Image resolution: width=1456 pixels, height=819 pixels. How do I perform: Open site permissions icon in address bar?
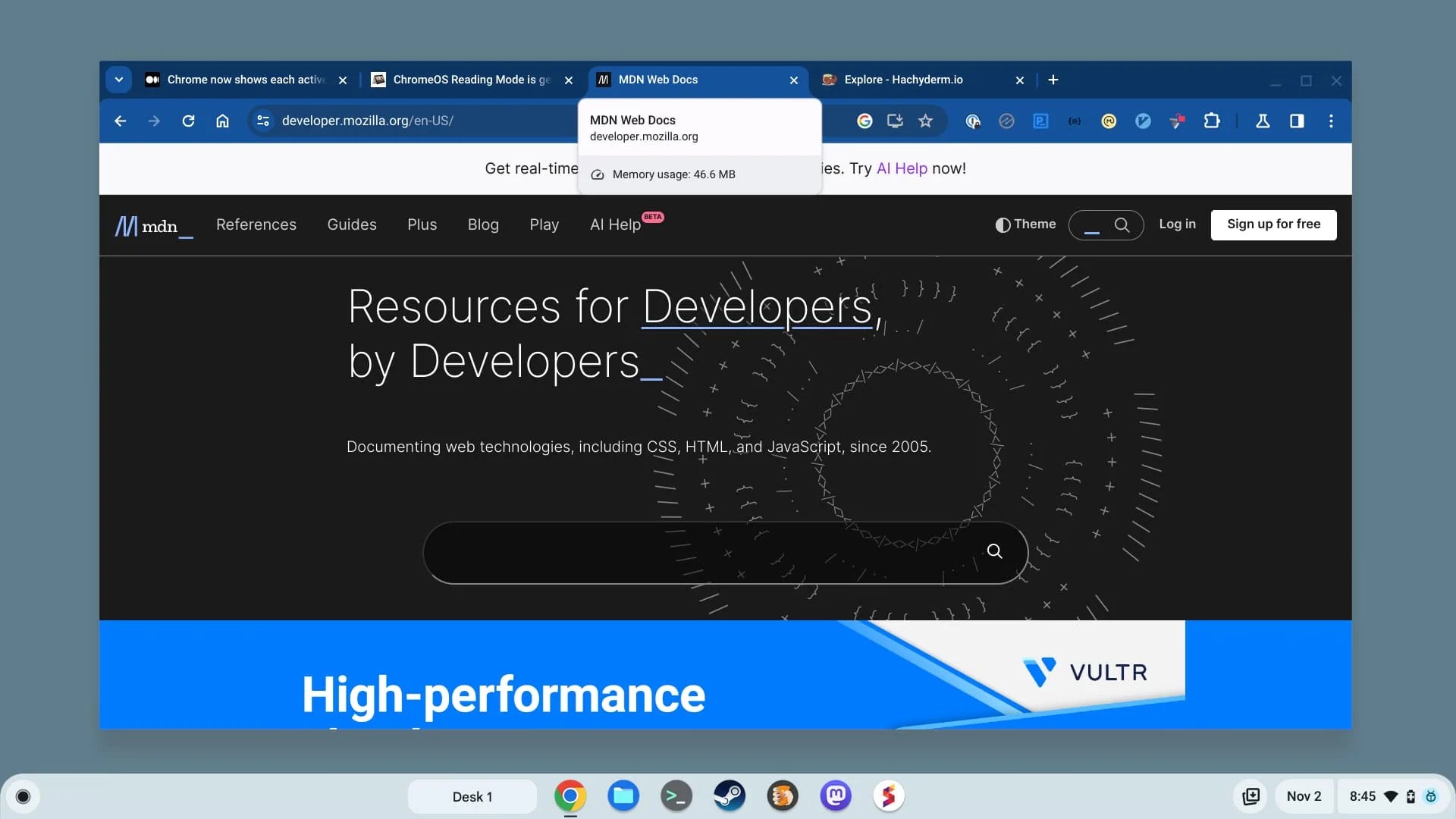262,121
